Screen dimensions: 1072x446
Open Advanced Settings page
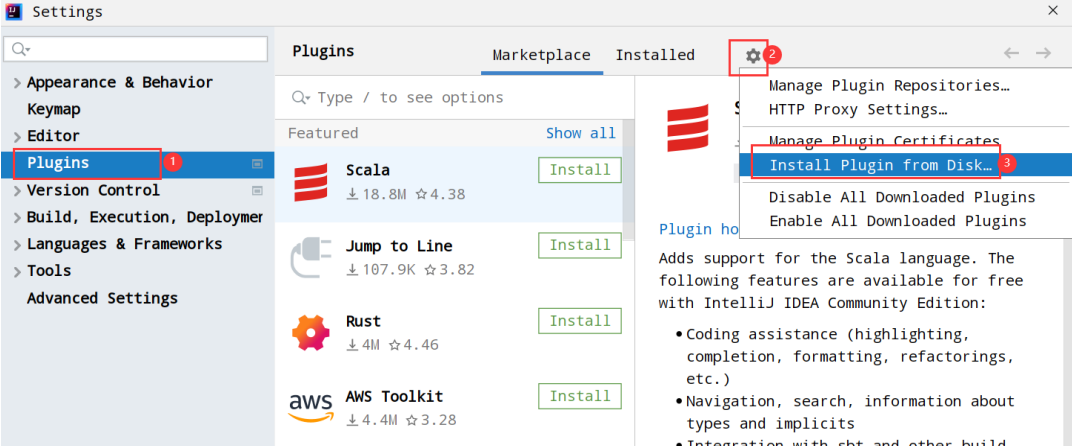click(x=103, y=298)
